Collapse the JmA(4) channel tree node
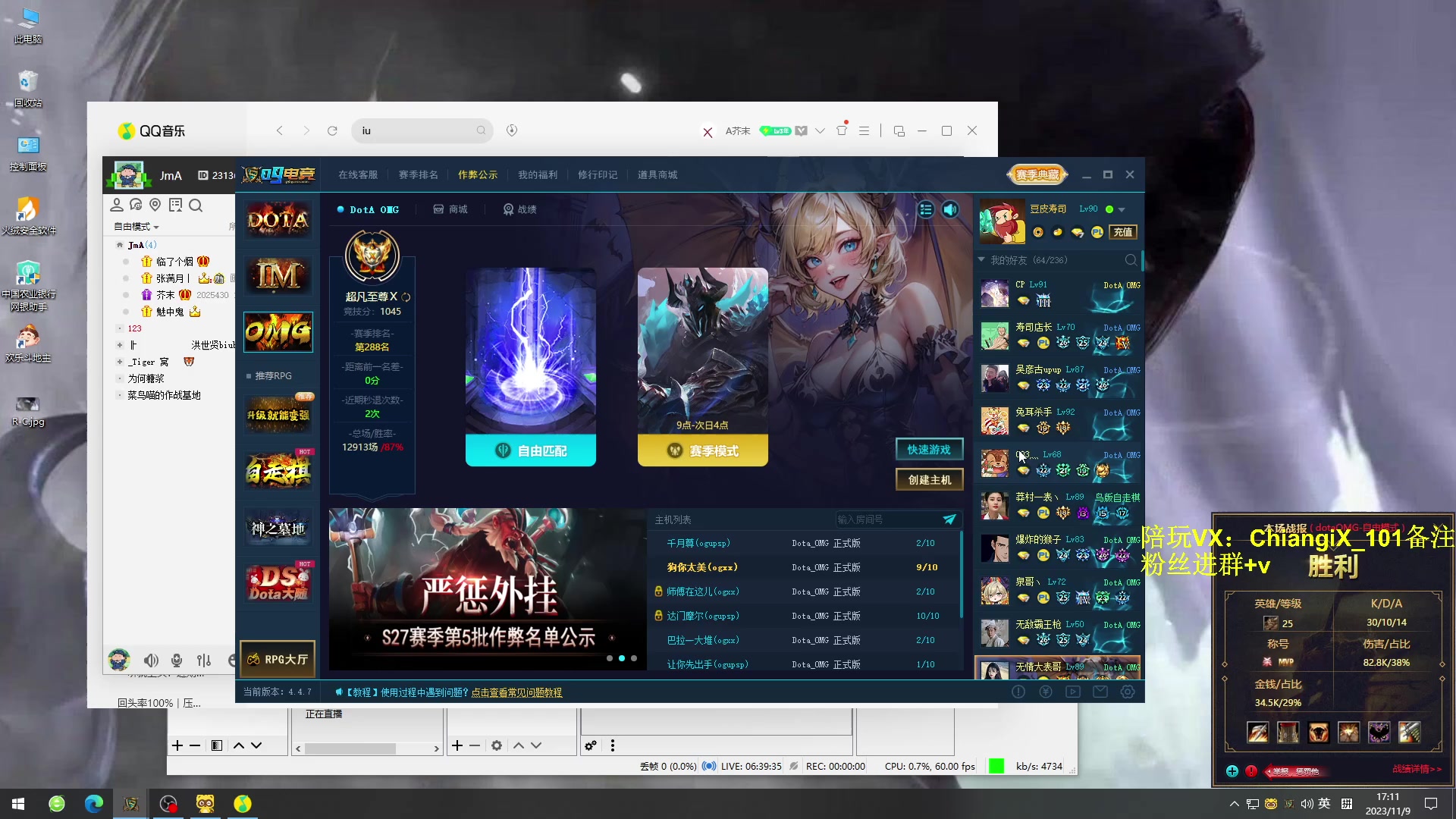The image size is (1456, 819). click(120, 245)
